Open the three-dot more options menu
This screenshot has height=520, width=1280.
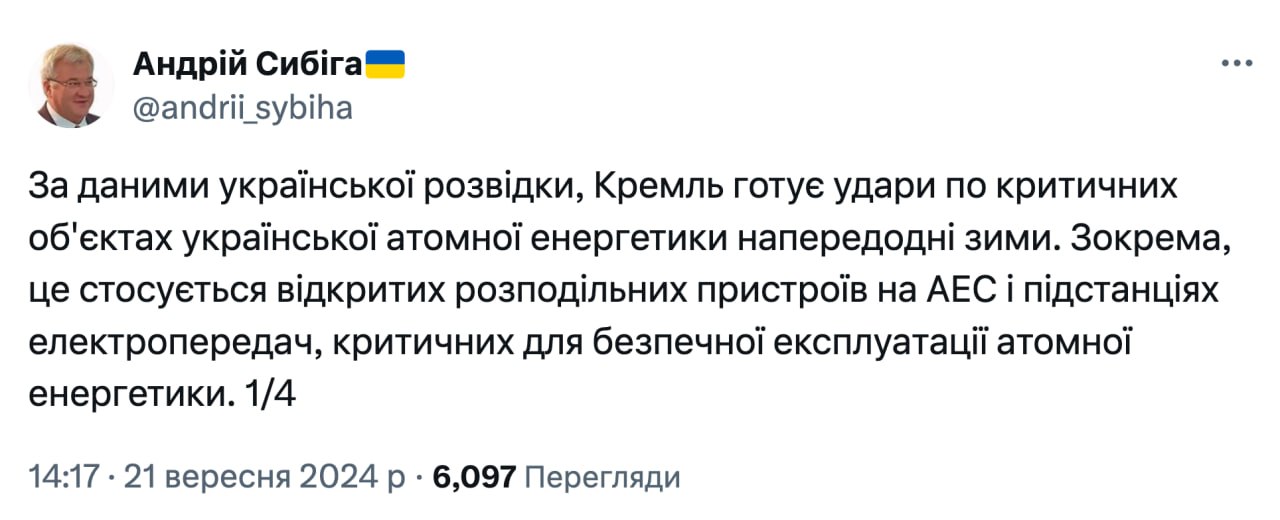click(x=1237, y=64)
